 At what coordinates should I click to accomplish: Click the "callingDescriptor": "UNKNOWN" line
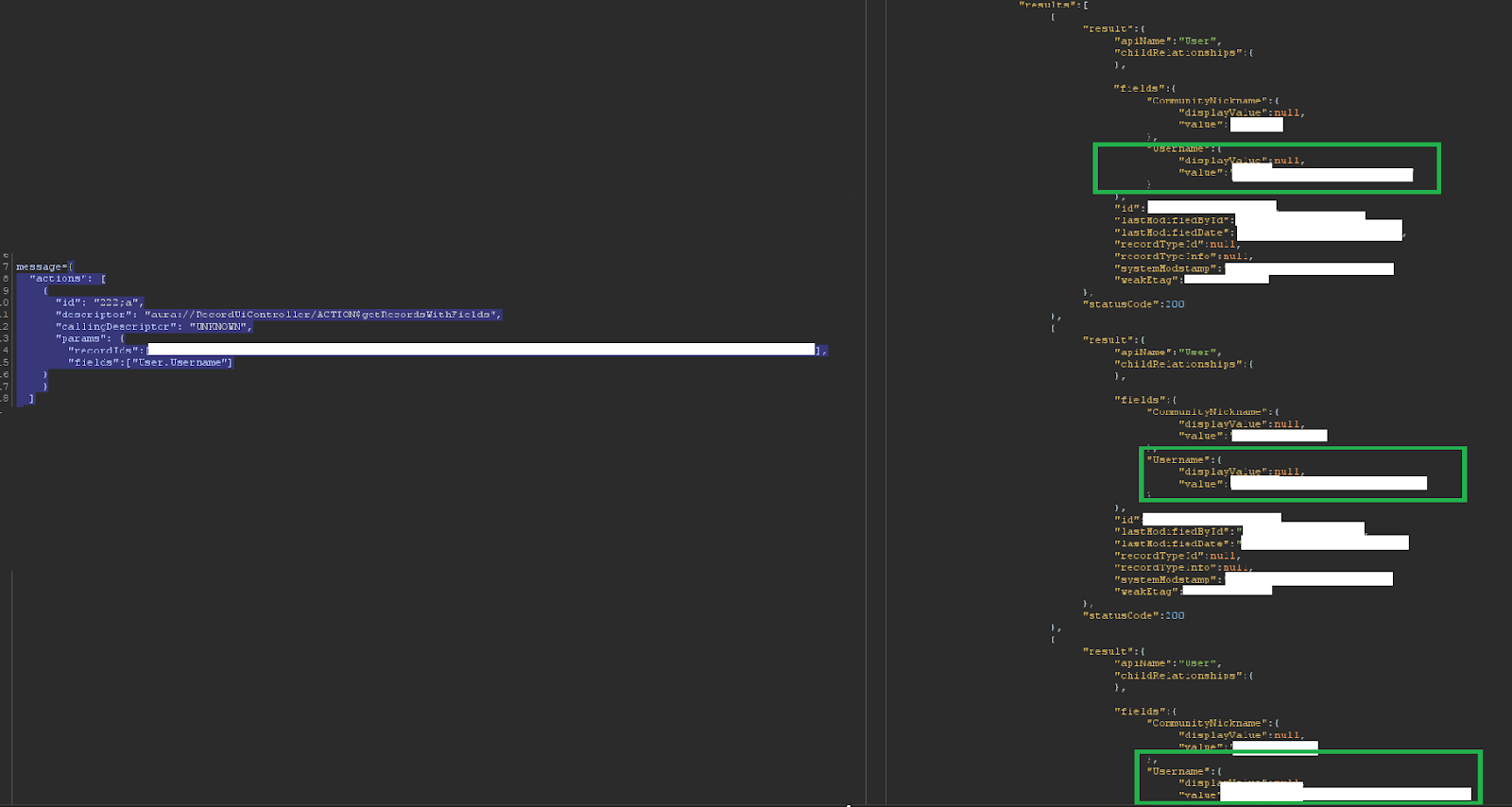coord(153,327)
